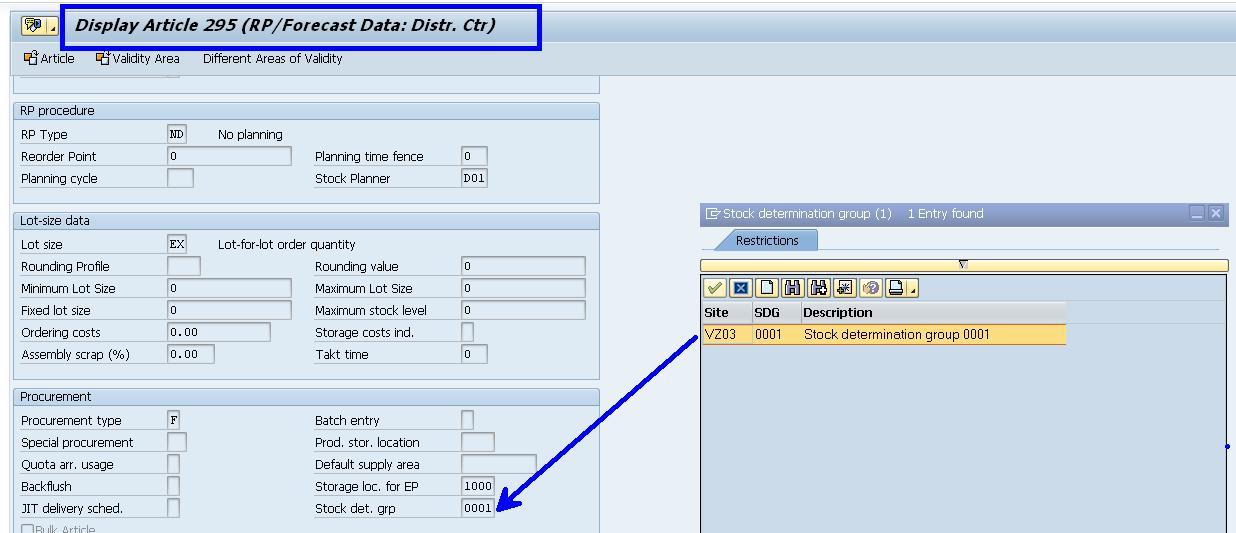
Task: Click the Rounding Profile field
Action: [x=184, y=266]
